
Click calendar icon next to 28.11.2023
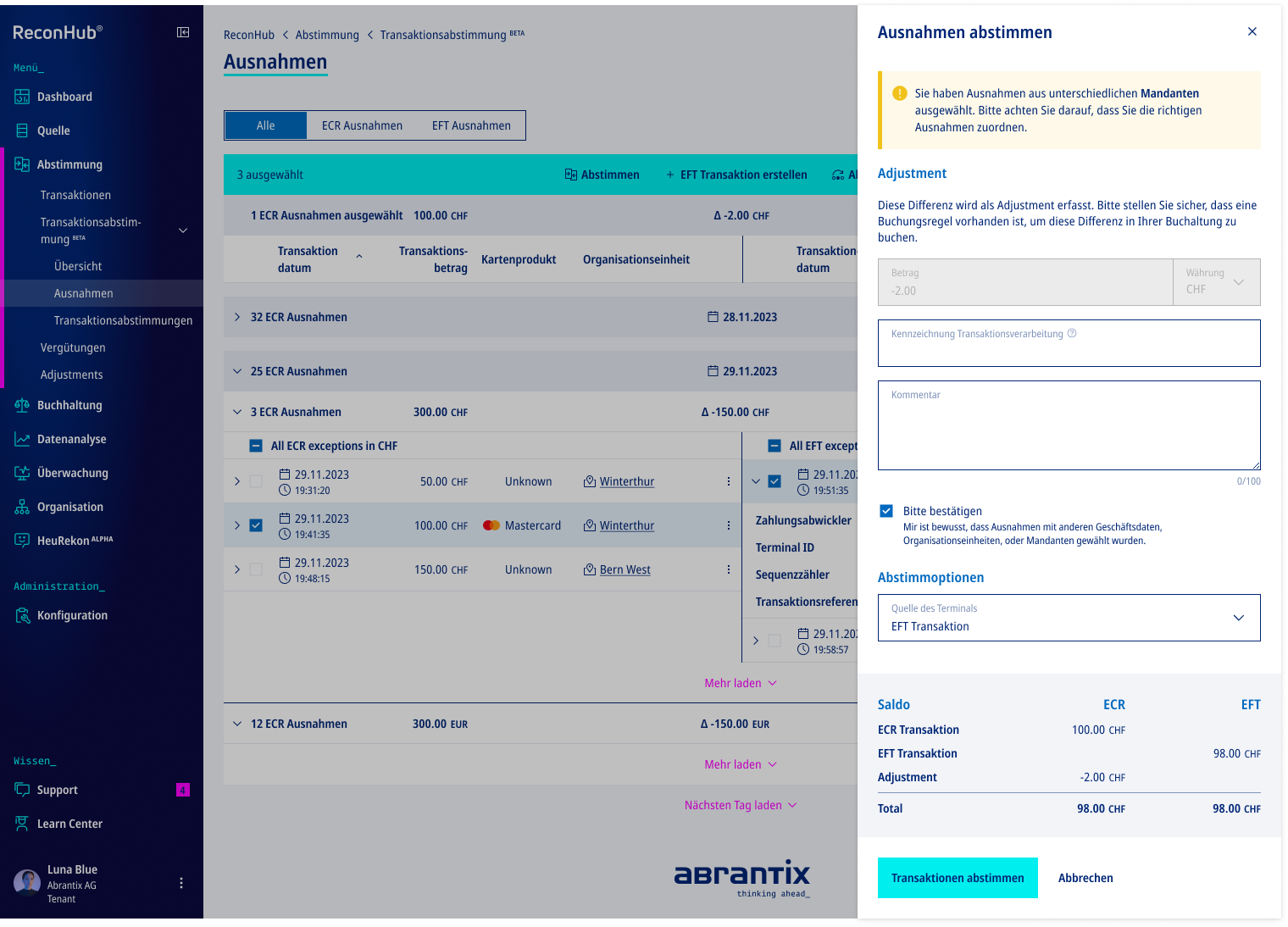[x=713, y=317]
